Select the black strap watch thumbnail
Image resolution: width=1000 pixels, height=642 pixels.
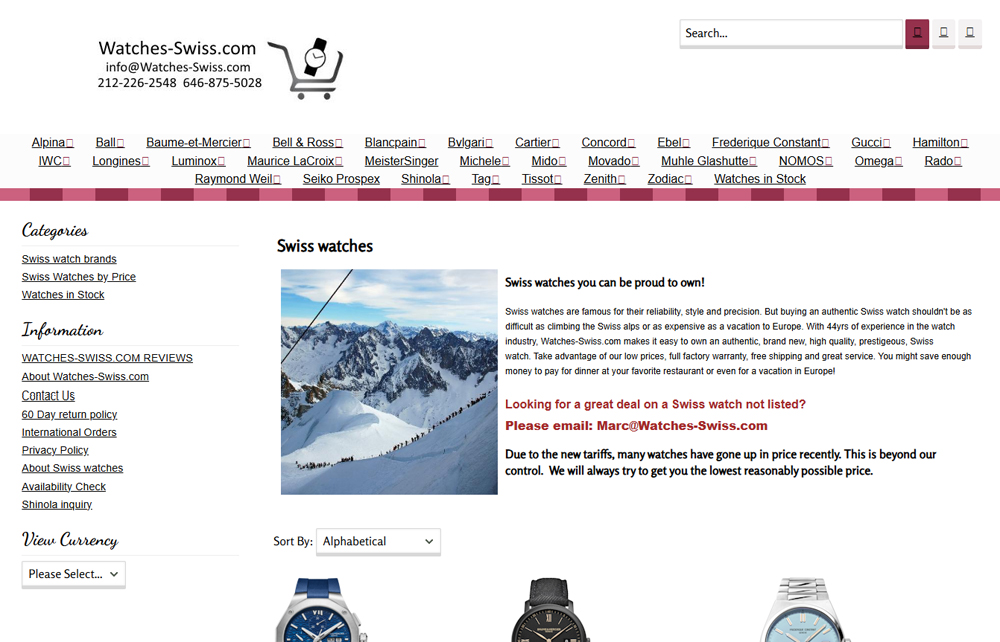tap(551, 610)
